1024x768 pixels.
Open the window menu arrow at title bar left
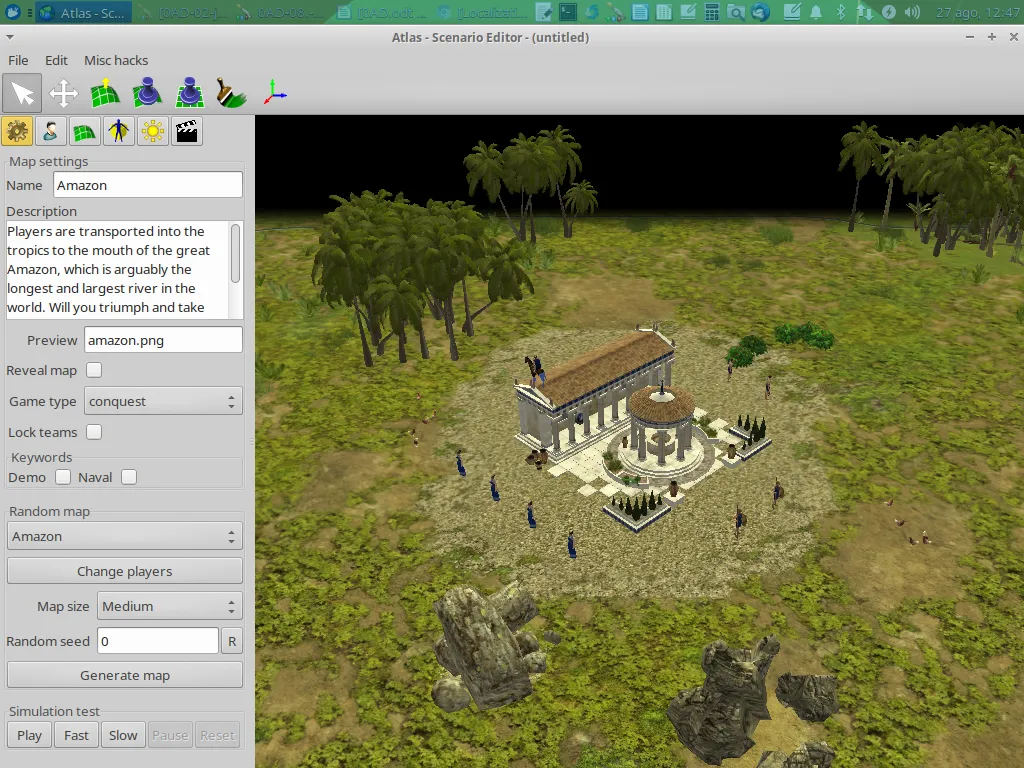coord(10,37)
